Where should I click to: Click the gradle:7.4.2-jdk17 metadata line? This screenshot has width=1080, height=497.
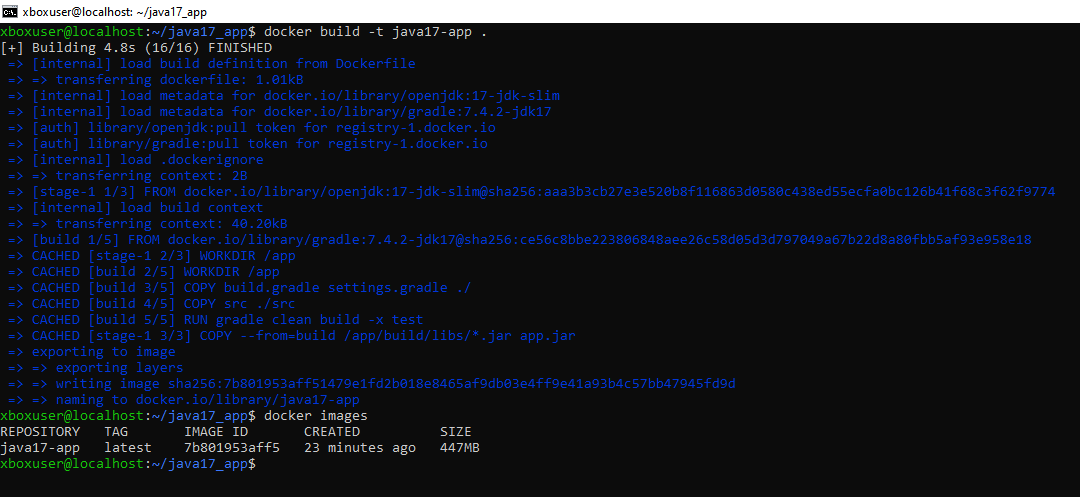point(292,112)
